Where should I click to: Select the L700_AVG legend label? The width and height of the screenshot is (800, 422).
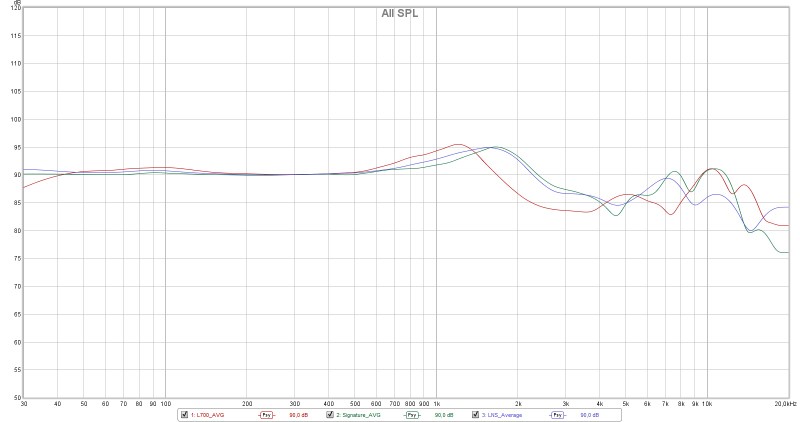pos(207,414)
